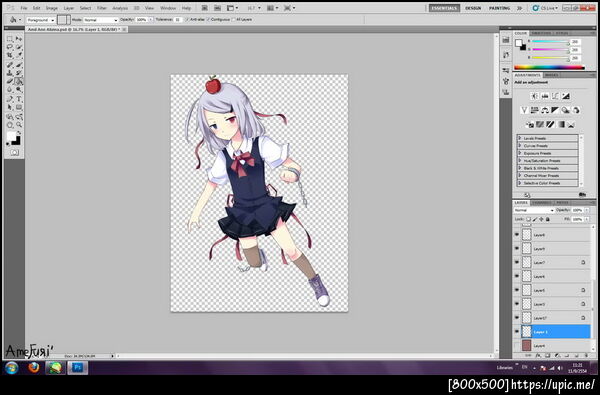Image resolution: width=600 pixels, height=395 pixels.
Task: Select the Horizontal Type tool
Action: (x=19, y=99)
